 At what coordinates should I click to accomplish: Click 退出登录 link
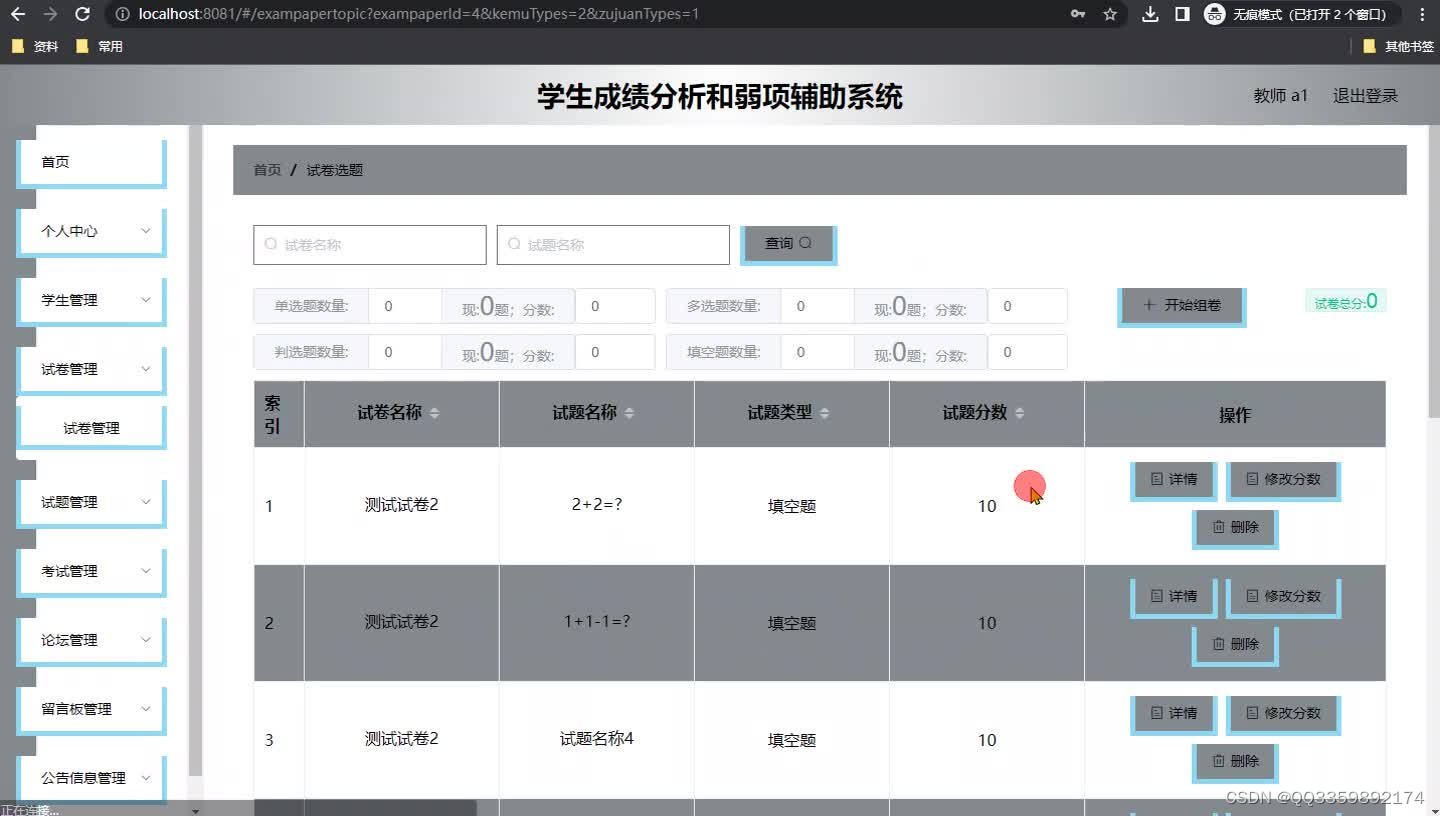tap(1365, 96)
